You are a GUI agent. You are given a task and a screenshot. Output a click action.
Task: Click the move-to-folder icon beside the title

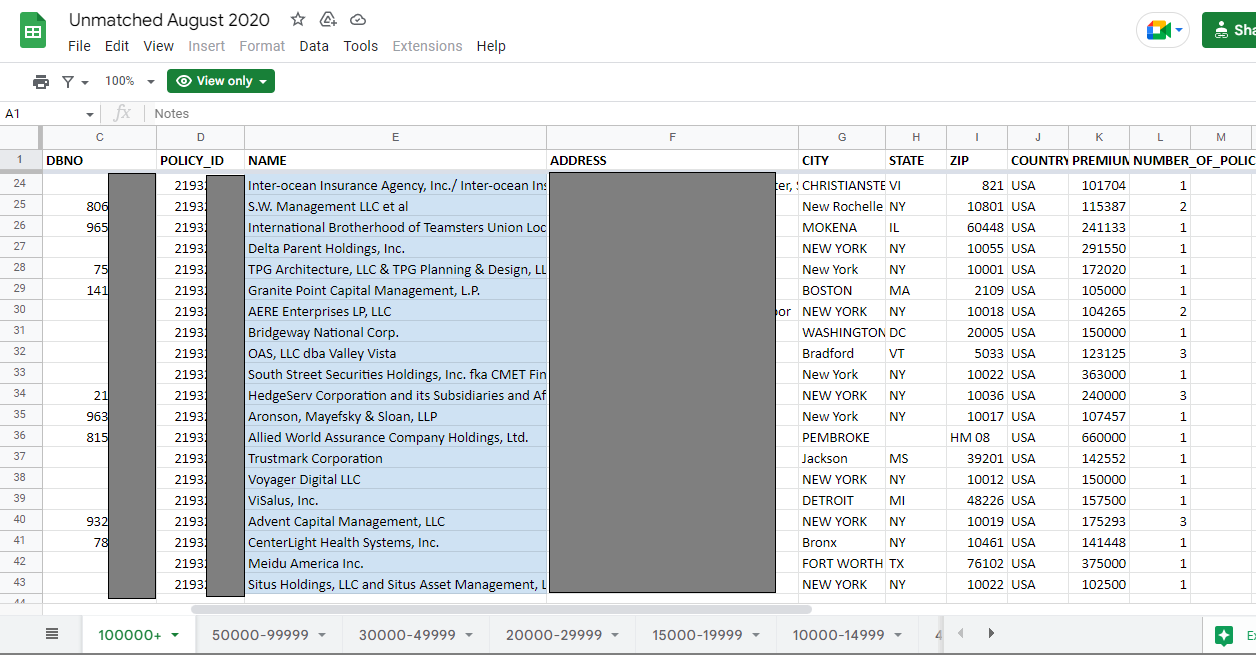tap(327, 20)
